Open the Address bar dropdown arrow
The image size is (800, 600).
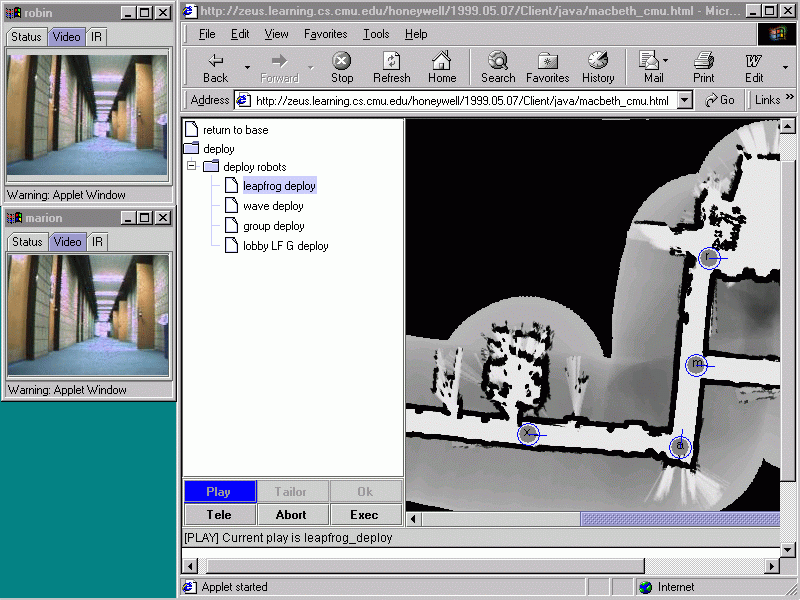684,100
